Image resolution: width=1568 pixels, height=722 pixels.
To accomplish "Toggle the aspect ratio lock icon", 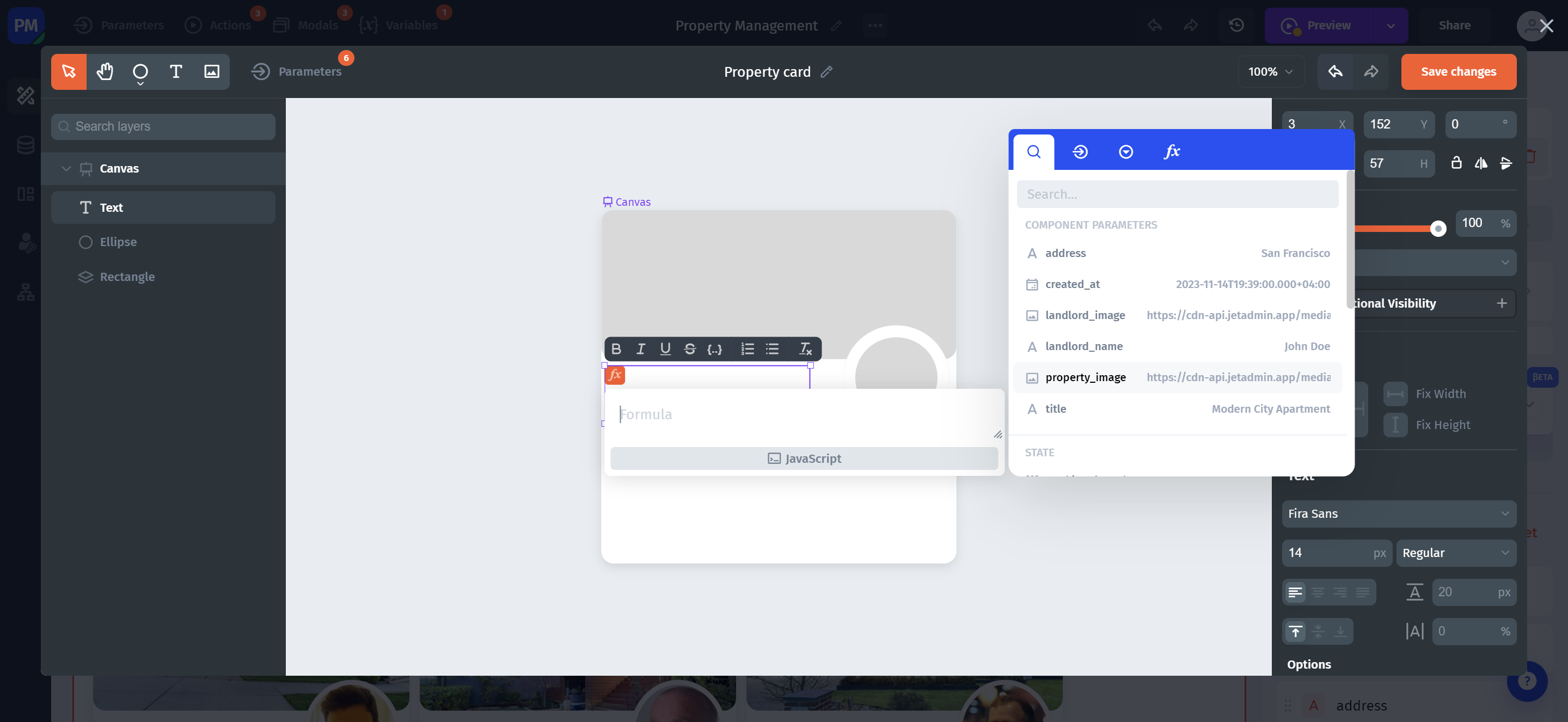I will pos(1456,163).
